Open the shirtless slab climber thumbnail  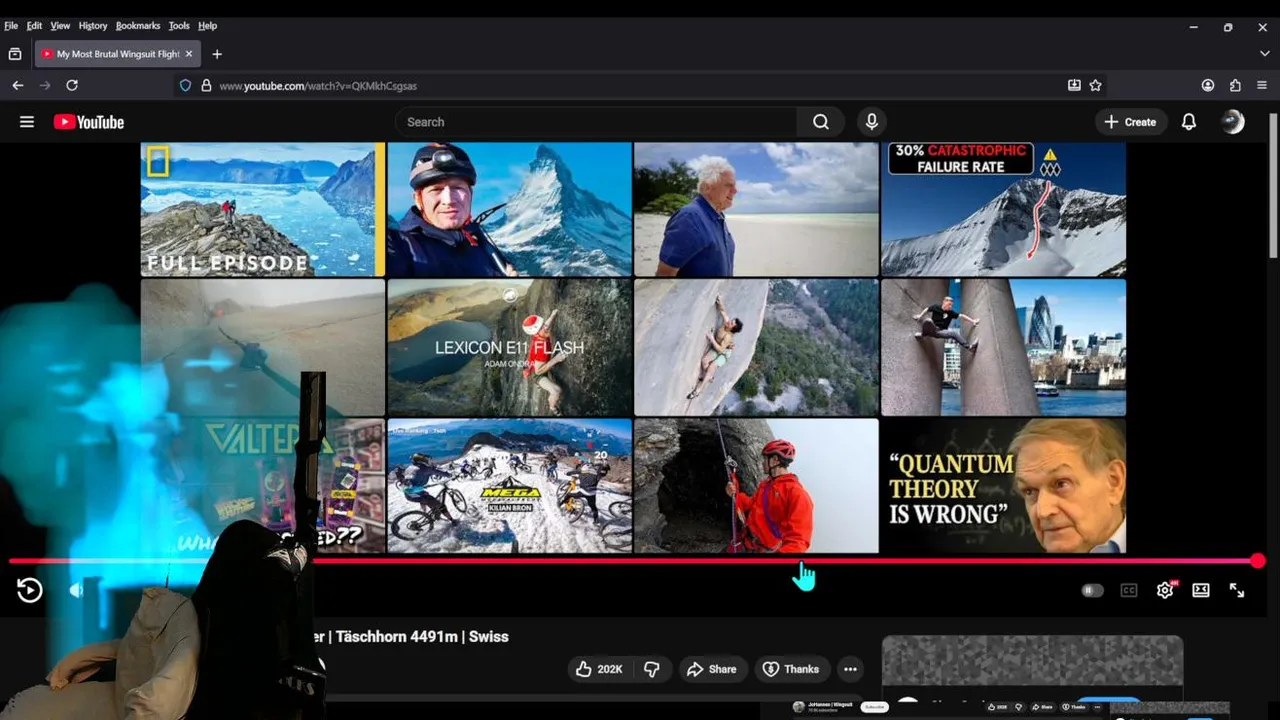[756, 347]
